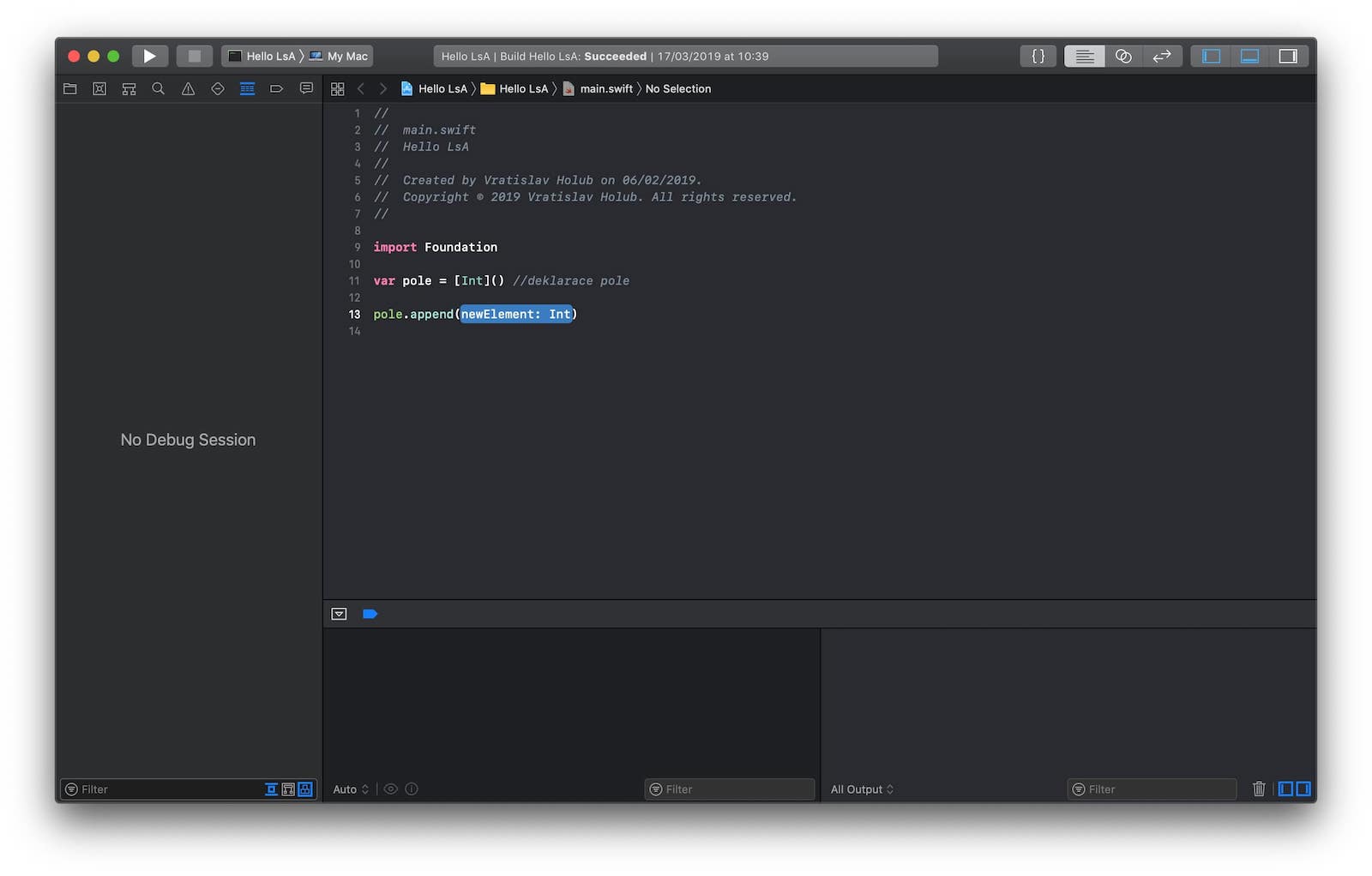Open the All Output dropdown
The width and height of the screenshot is (1372, 876).
pyautogui.click(x=862, y=789)
